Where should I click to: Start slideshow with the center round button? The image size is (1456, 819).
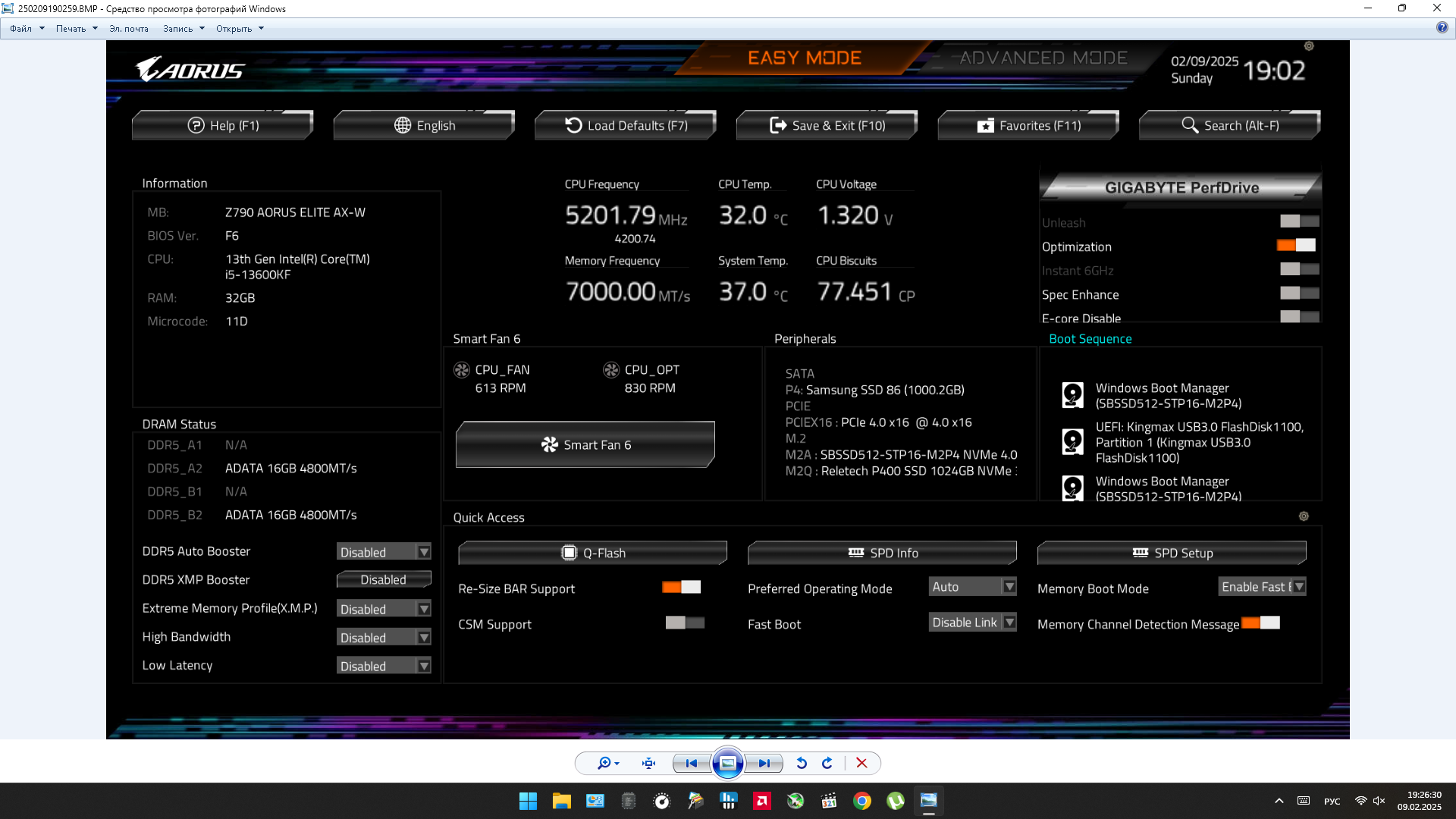coord(727,763)
